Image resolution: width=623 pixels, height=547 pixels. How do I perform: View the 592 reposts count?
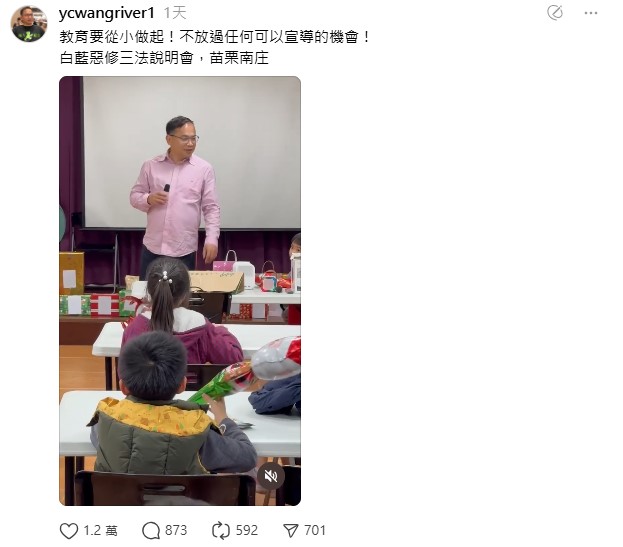[x=247, y=531]
